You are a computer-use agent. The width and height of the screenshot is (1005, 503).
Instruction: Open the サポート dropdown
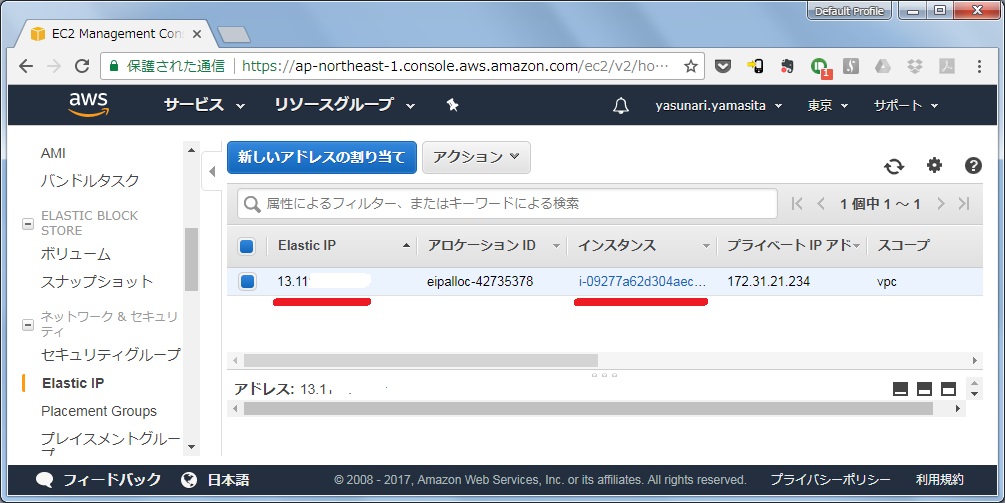(x=906, y=106)
